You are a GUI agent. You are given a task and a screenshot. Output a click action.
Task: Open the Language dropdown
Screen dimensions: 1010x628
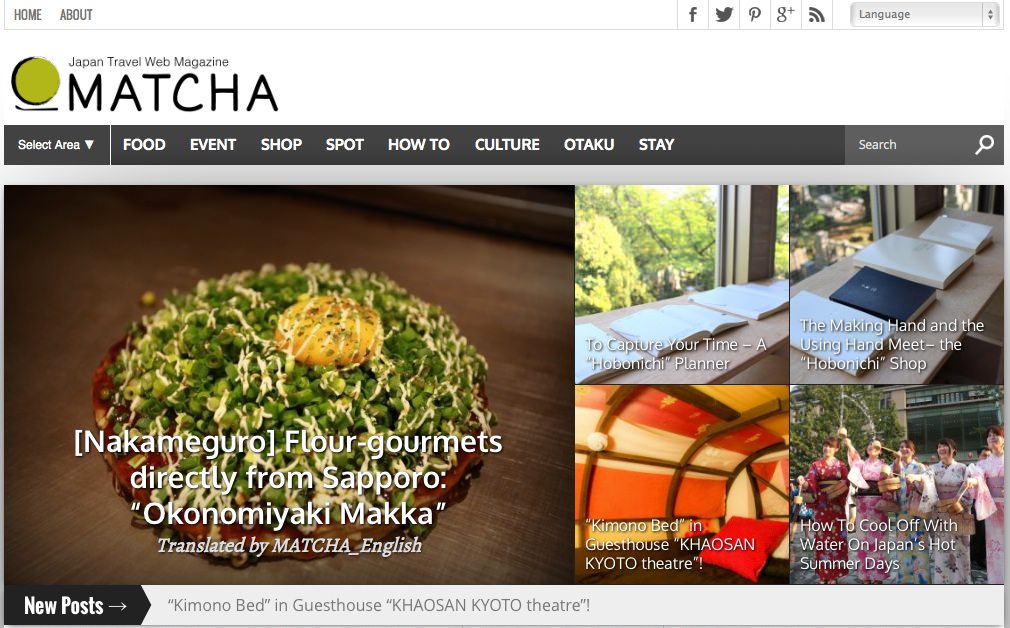coord(924,14)
